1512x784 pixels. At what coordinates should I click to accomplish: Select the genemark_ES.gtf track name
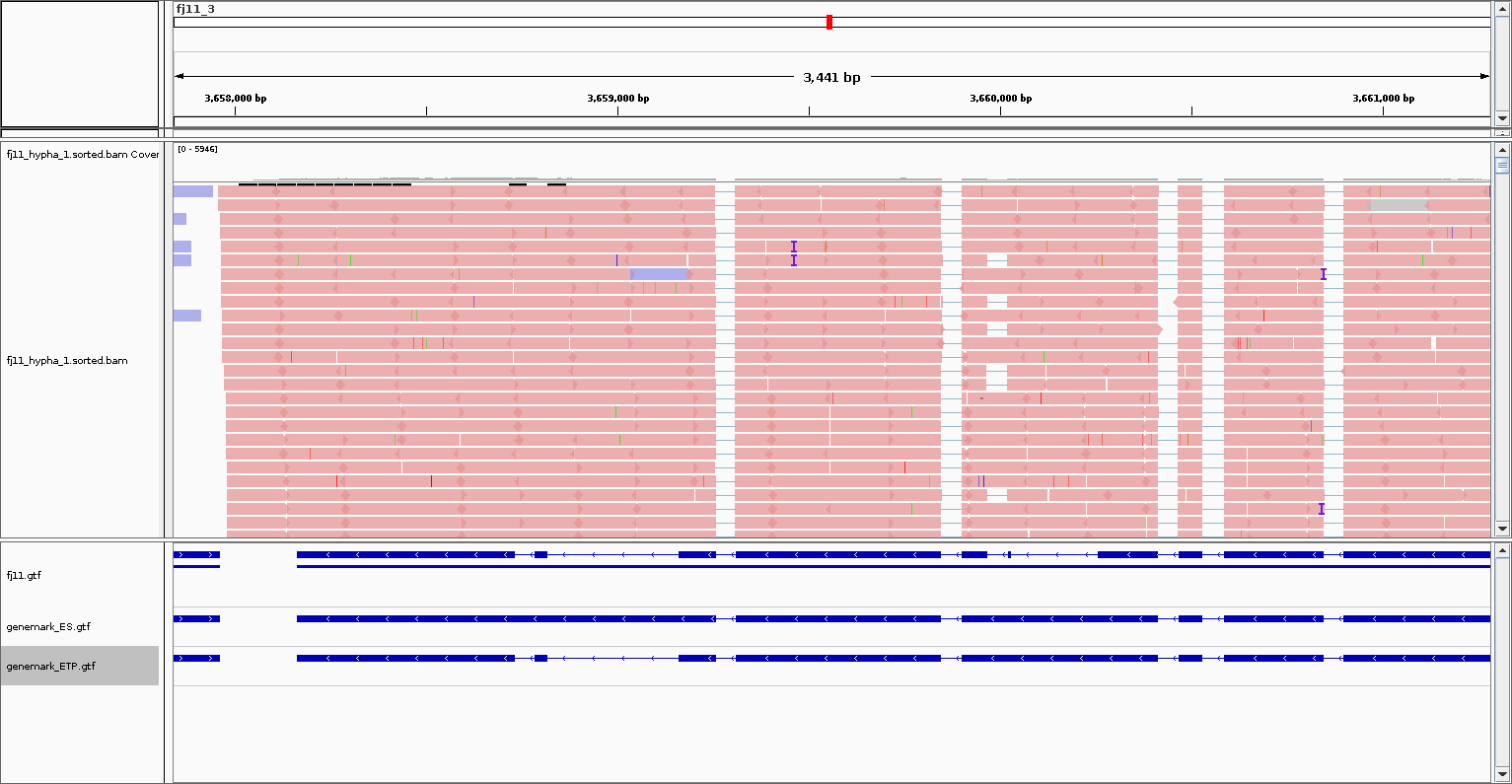point(49,626)
